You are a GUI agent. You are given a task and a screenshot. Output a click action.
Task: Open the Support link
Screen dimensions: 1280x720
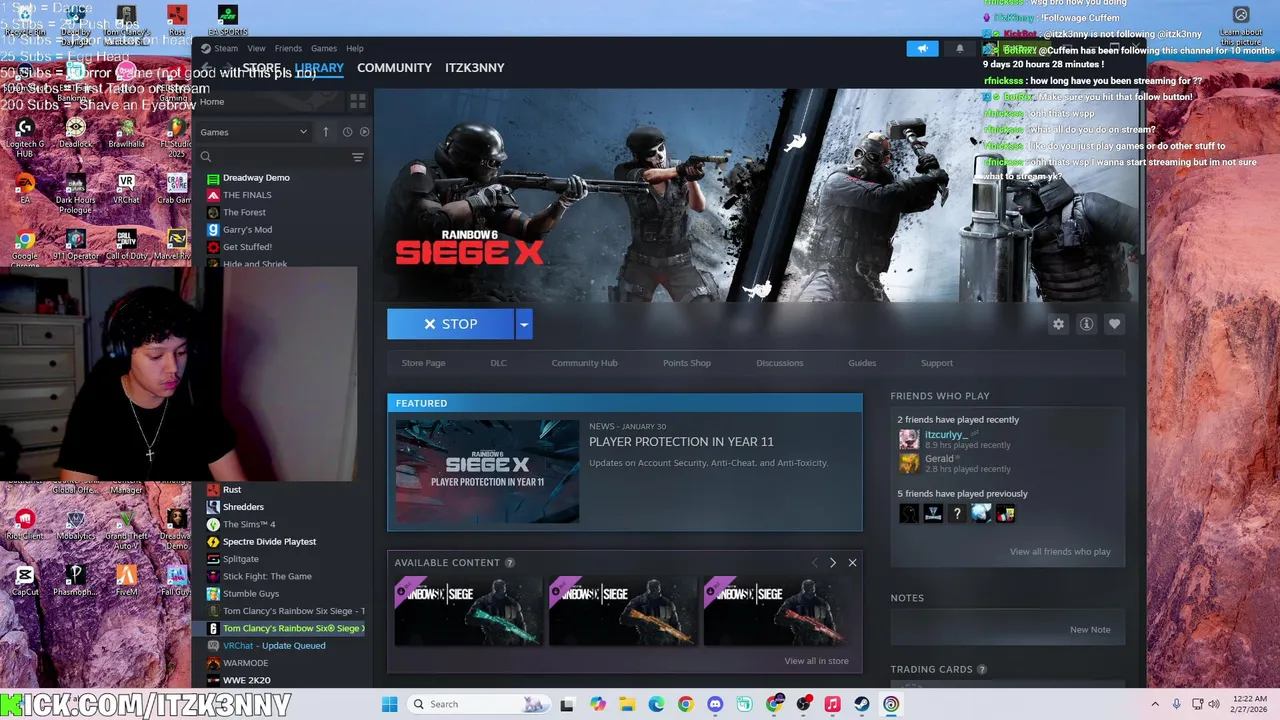(936, 363)
